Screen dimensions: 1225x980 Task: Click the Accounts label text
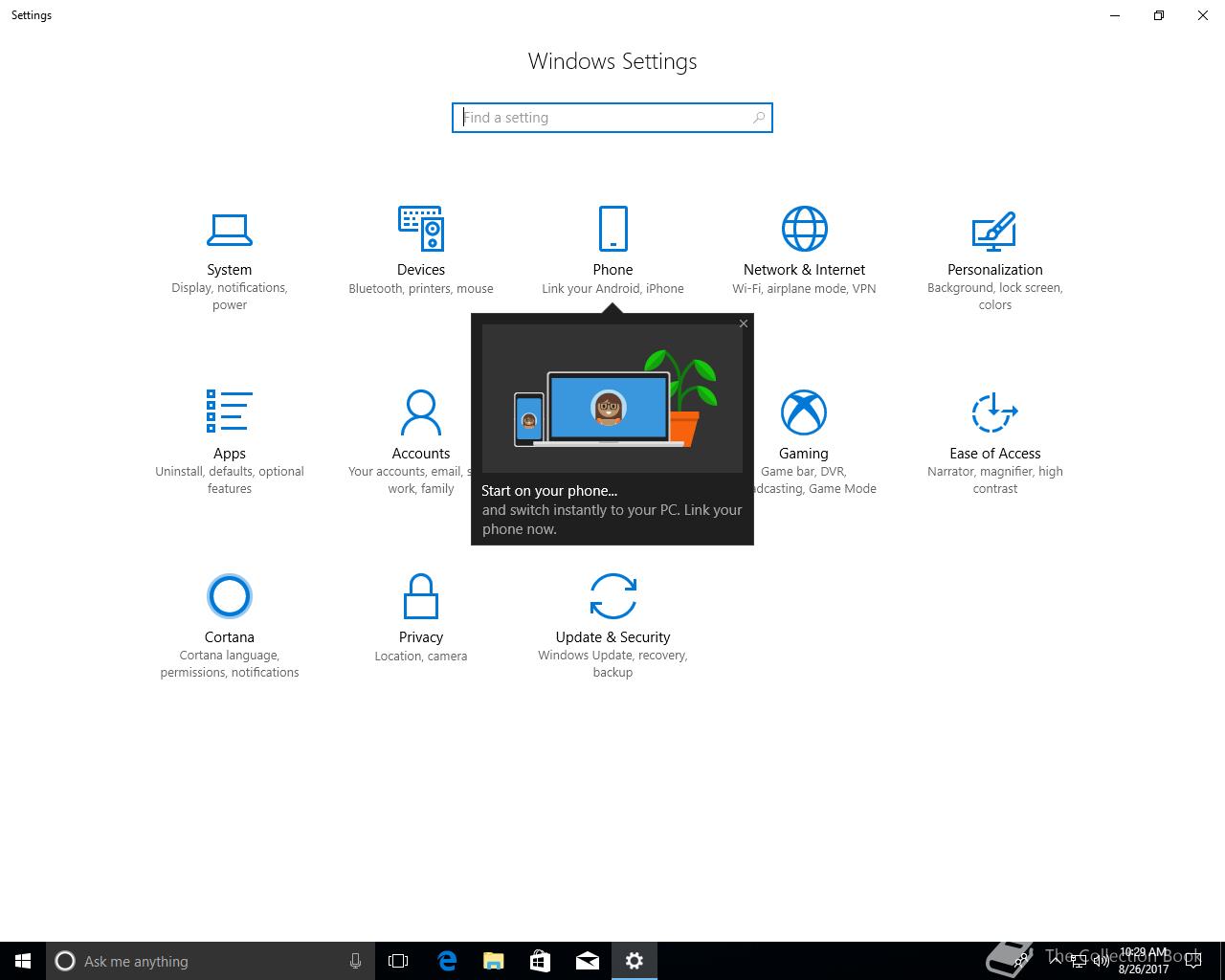[x=421, y=454]
